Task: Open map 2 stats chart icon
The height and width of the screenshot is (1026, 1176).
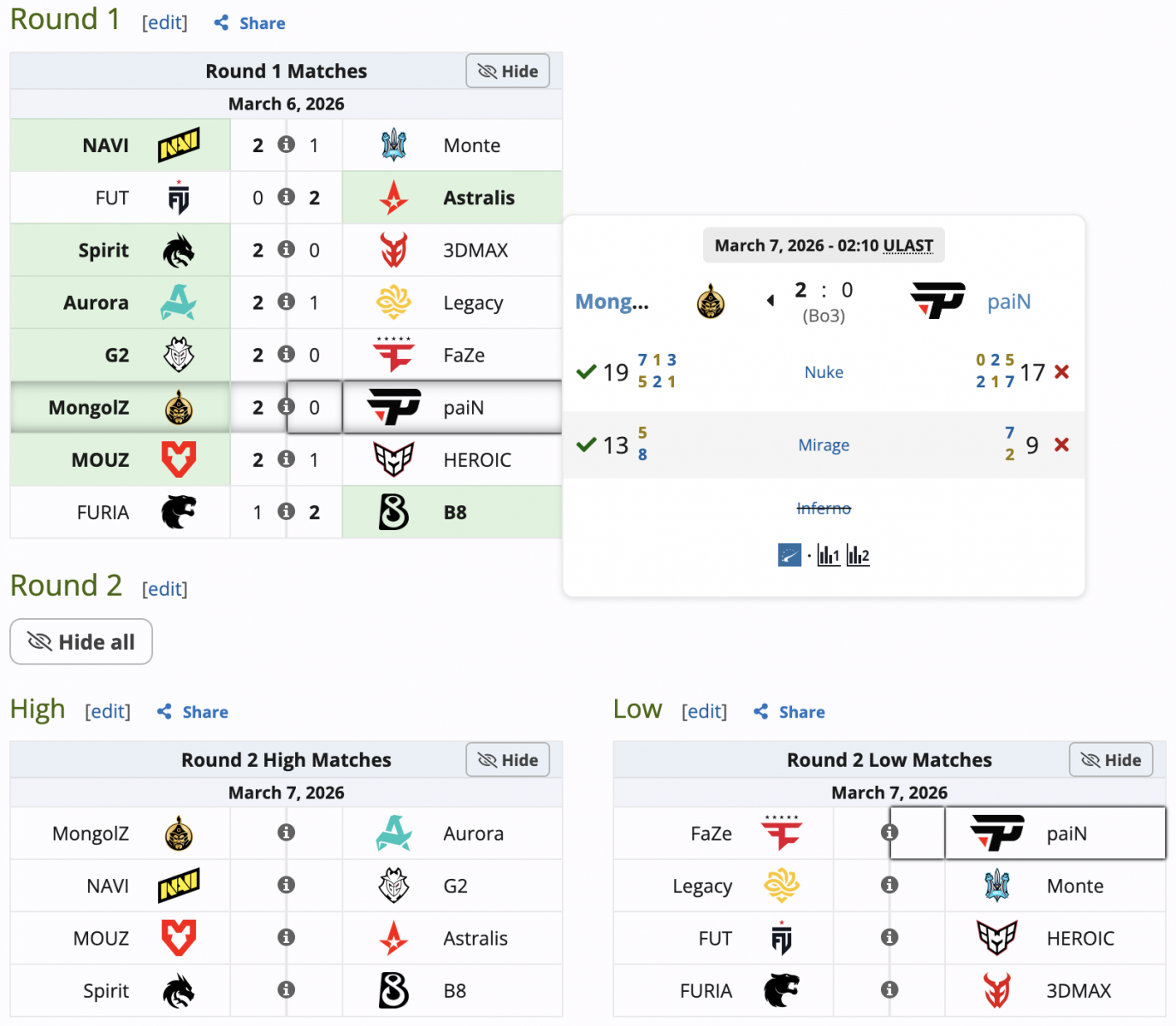Action: click(x=858, y=556)
